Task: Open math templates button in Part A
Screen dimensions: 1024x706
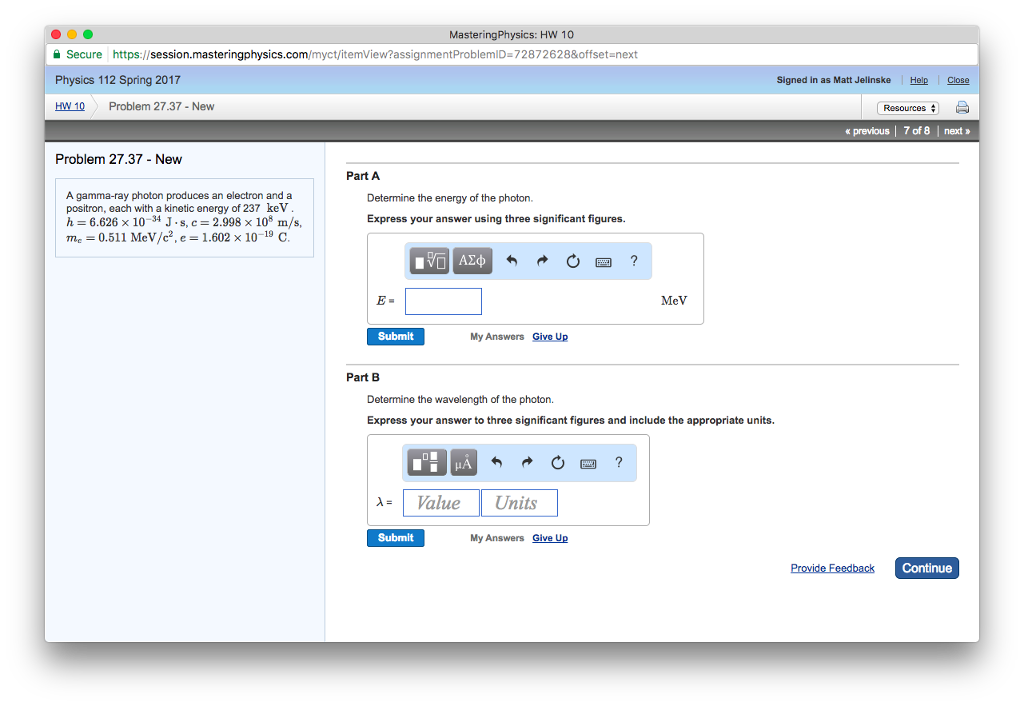Action: (430, 261)
